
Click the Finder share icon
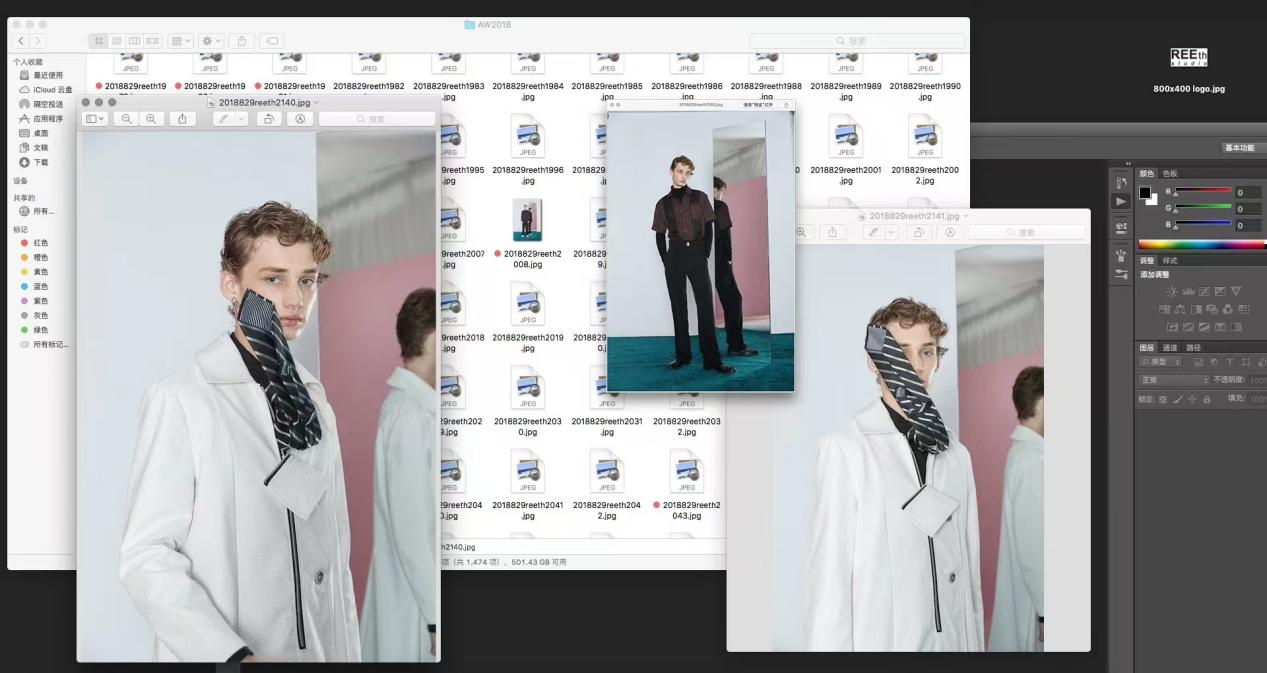coord(241,41)
